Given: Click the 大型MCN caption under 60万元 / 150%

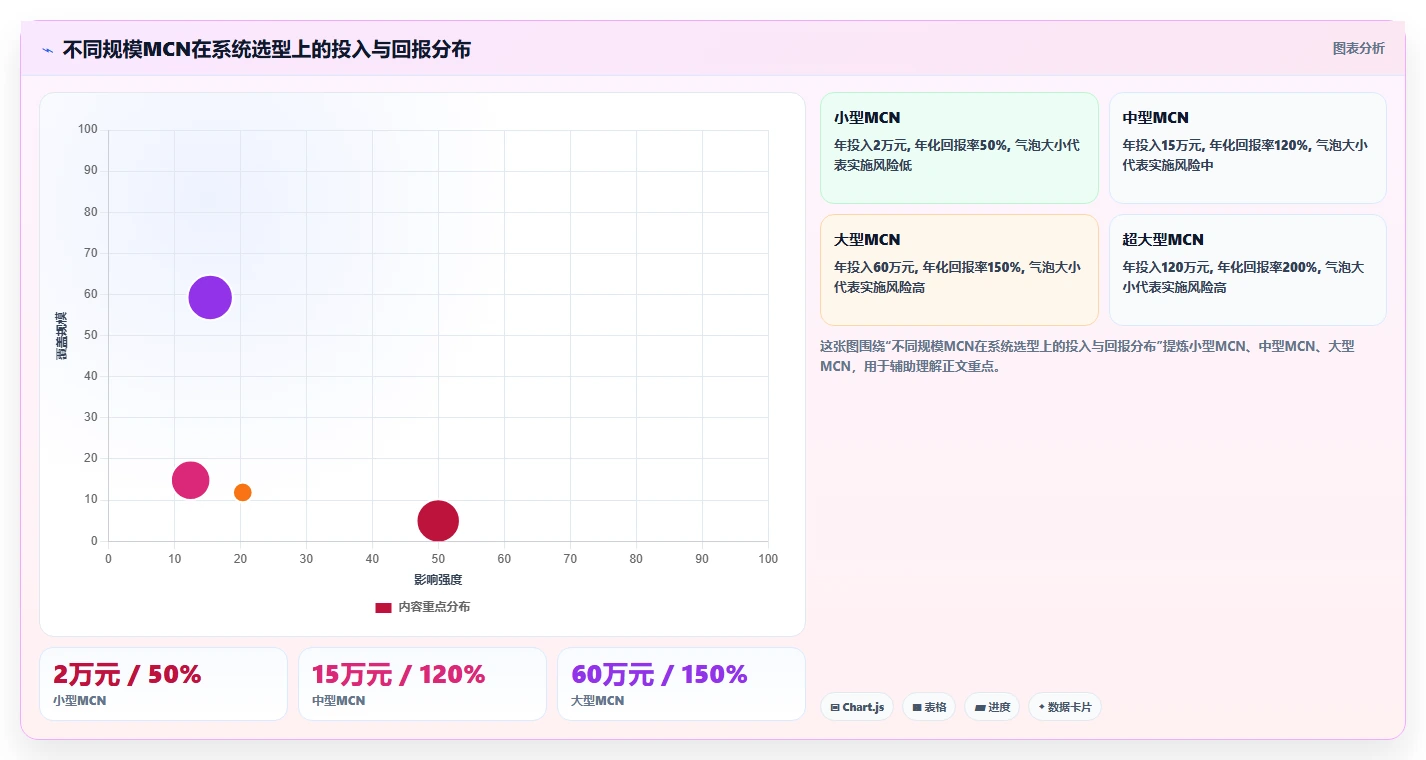Looking at the screenshot, I should [x=598, y=701].
